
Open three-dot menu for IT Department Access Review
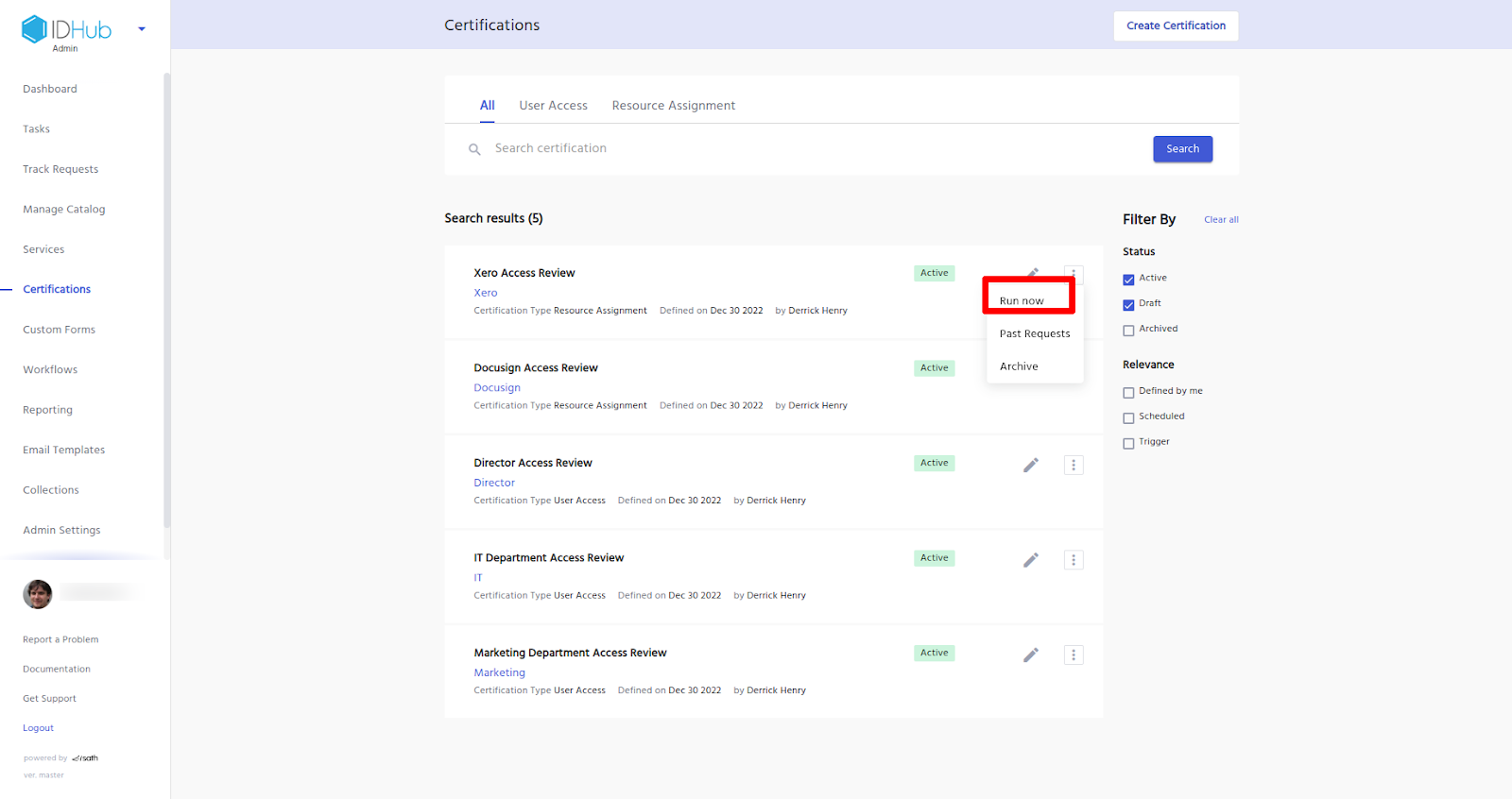pyautogui.click(x=1074, y=560)
